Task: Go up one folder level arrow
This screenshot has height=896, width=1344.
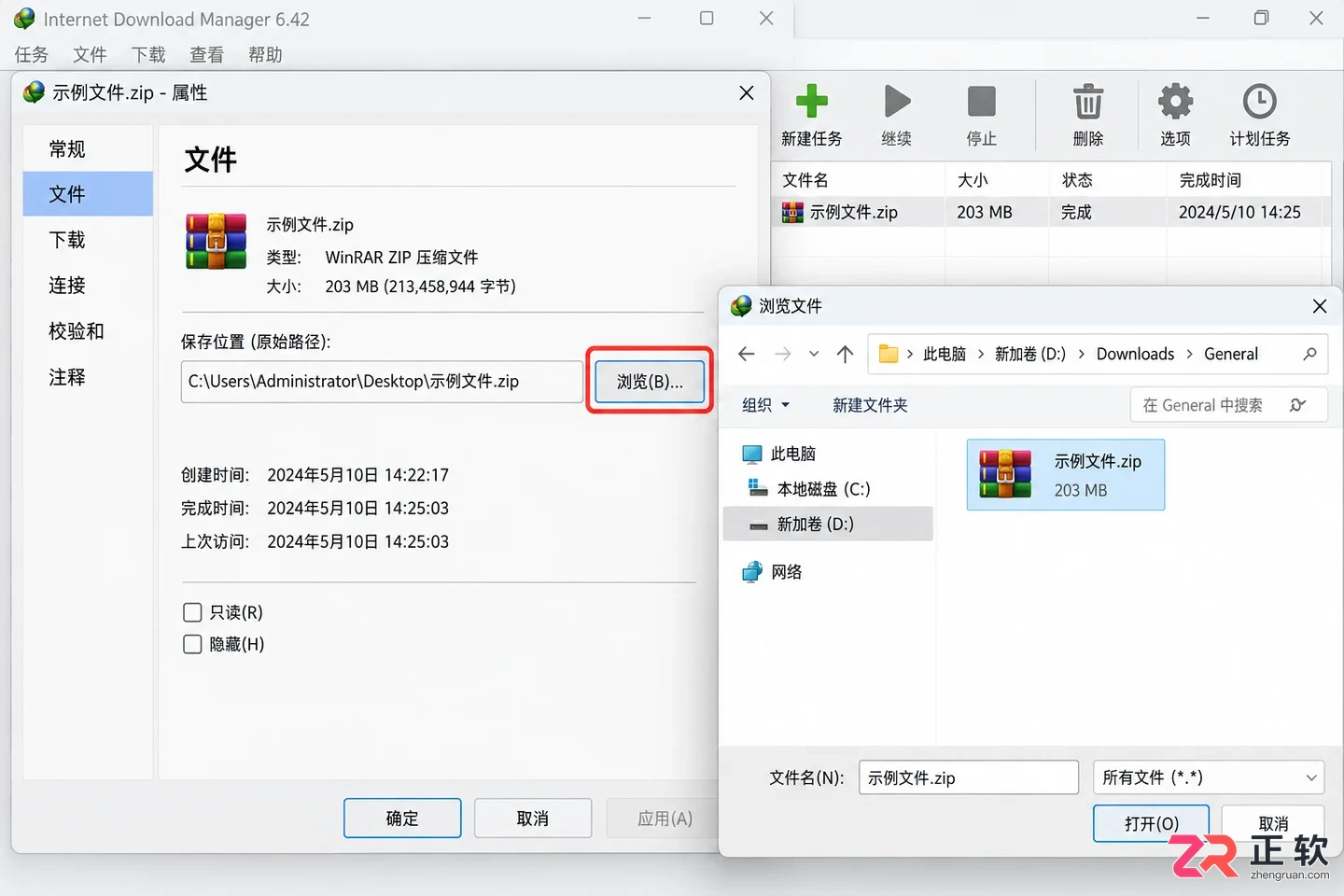Action: tap(845, 354)
